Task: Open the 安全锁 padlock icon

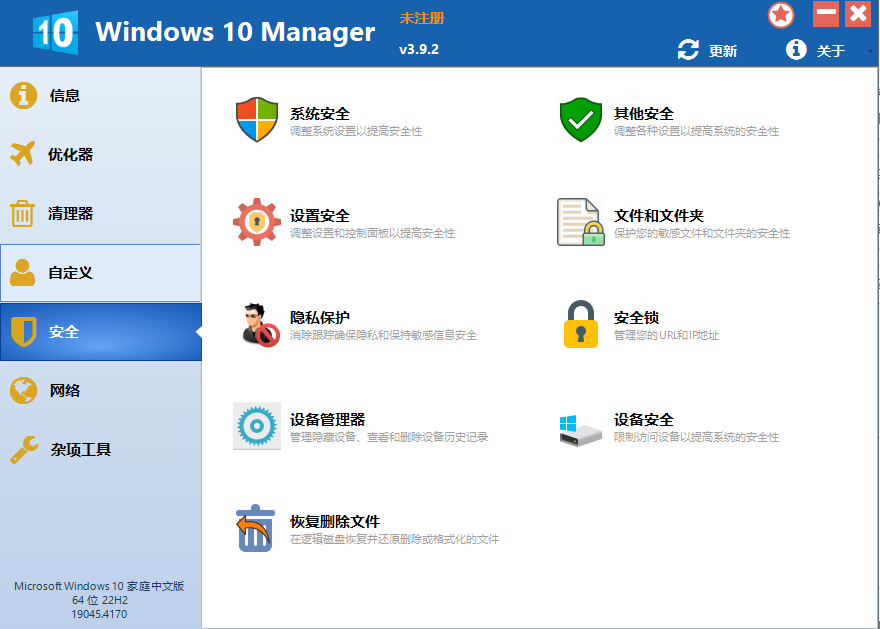Action: point(580,325)
